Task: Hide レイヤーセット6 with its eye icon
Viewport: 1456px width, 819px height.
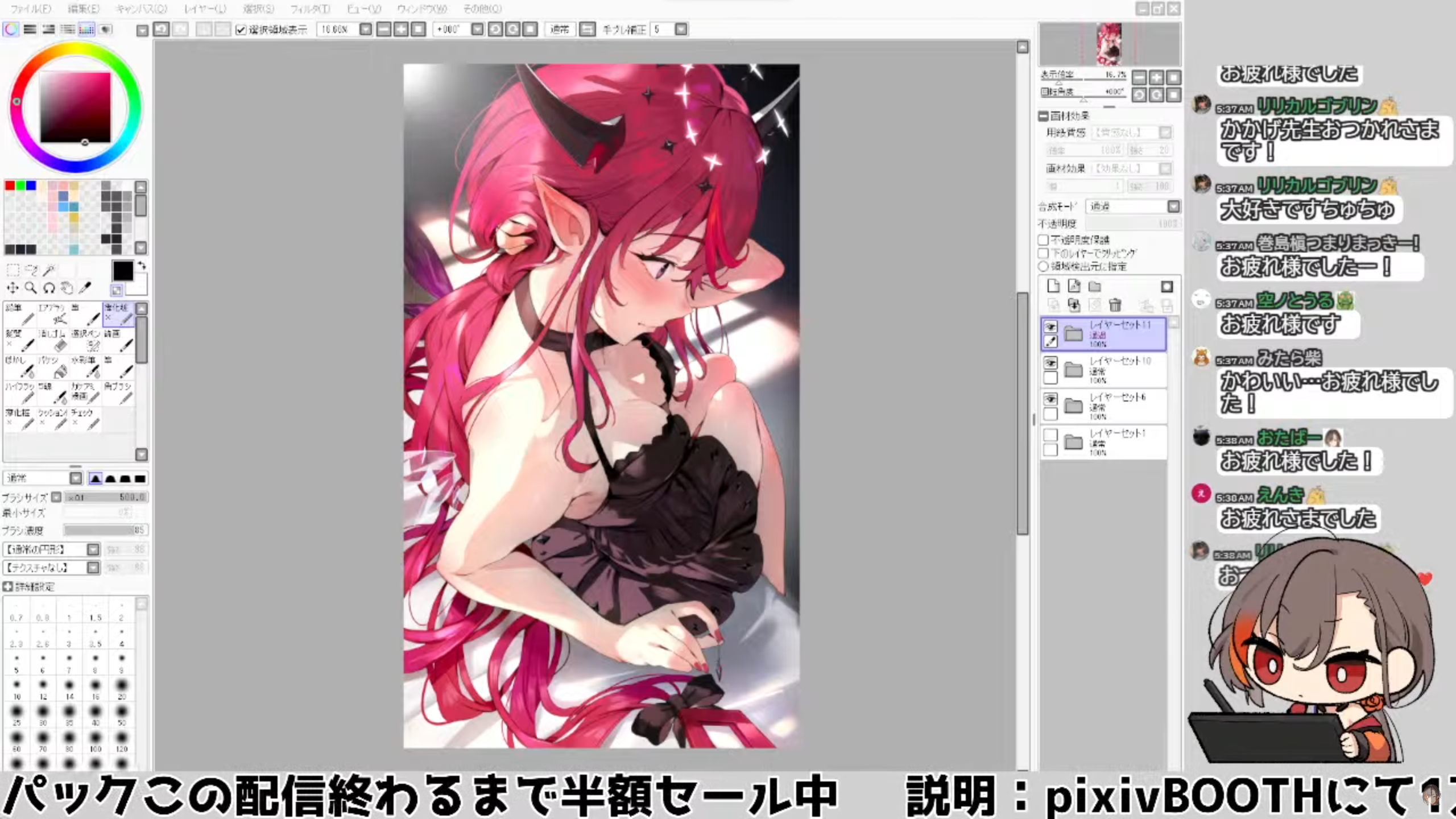Action: (1050, 399)
